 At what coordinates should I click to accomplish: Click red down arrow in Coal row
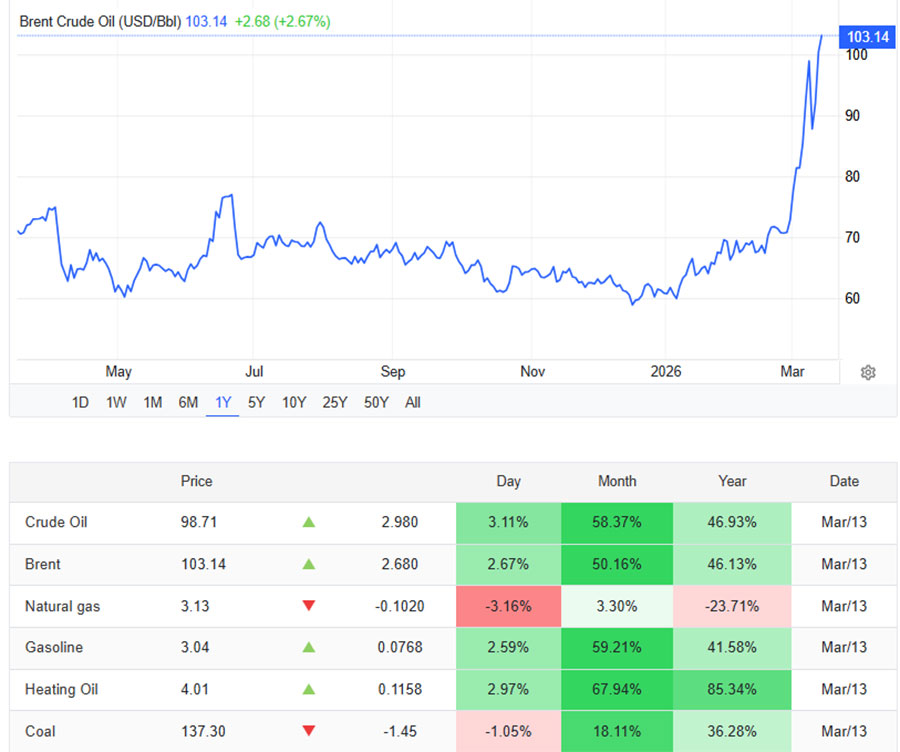308,731
